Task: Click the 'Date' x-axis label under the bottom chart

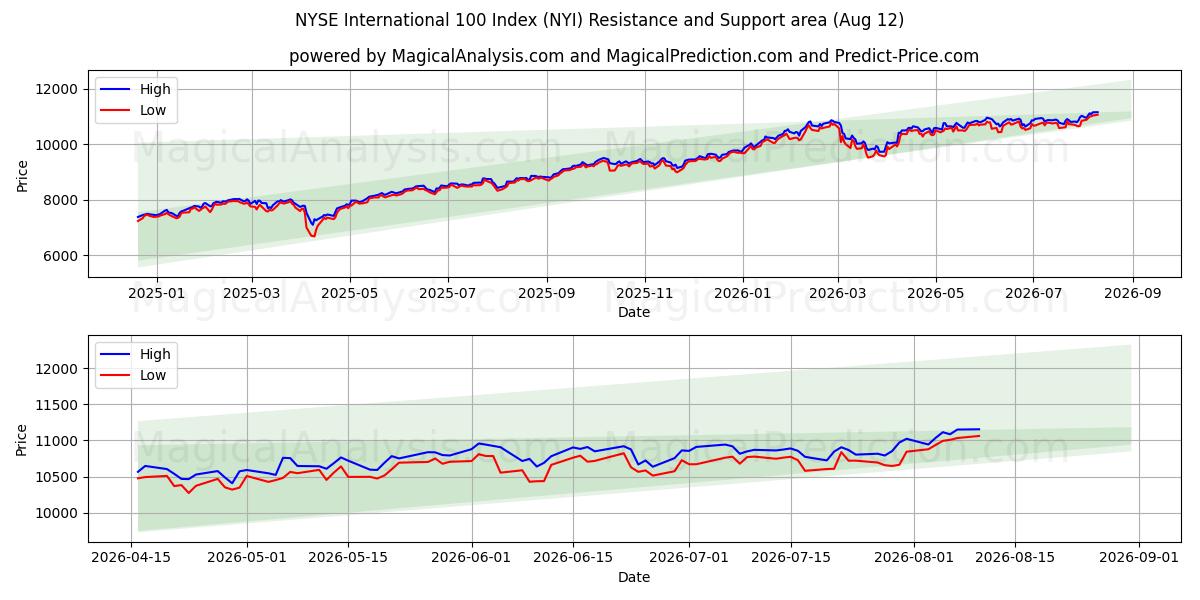Action: pos(634,577)
